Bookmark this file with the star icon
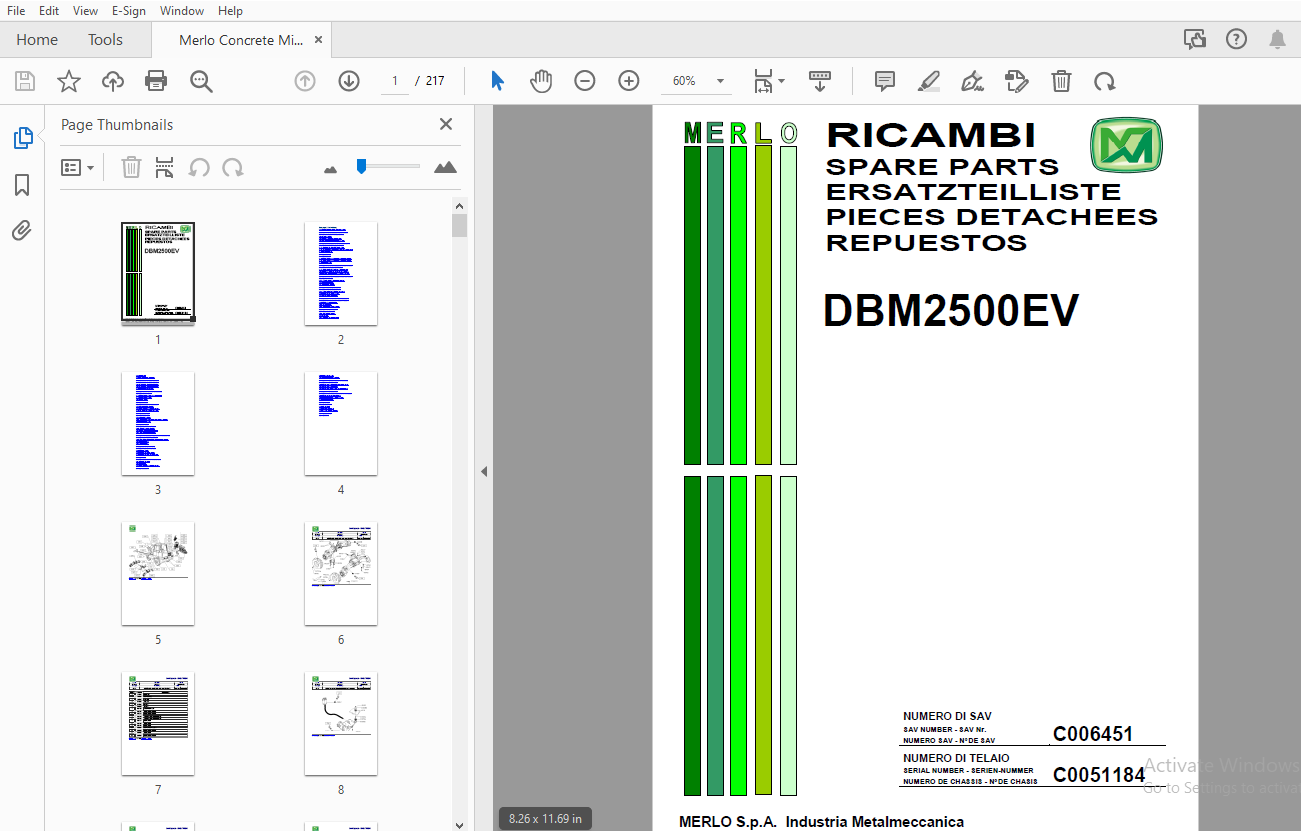1301x831 pixels. coord(69,81)
